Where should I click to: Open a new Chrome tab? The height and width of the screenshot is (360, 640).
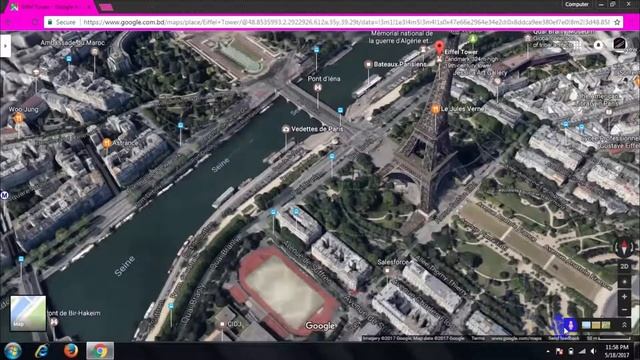[106, 7]
